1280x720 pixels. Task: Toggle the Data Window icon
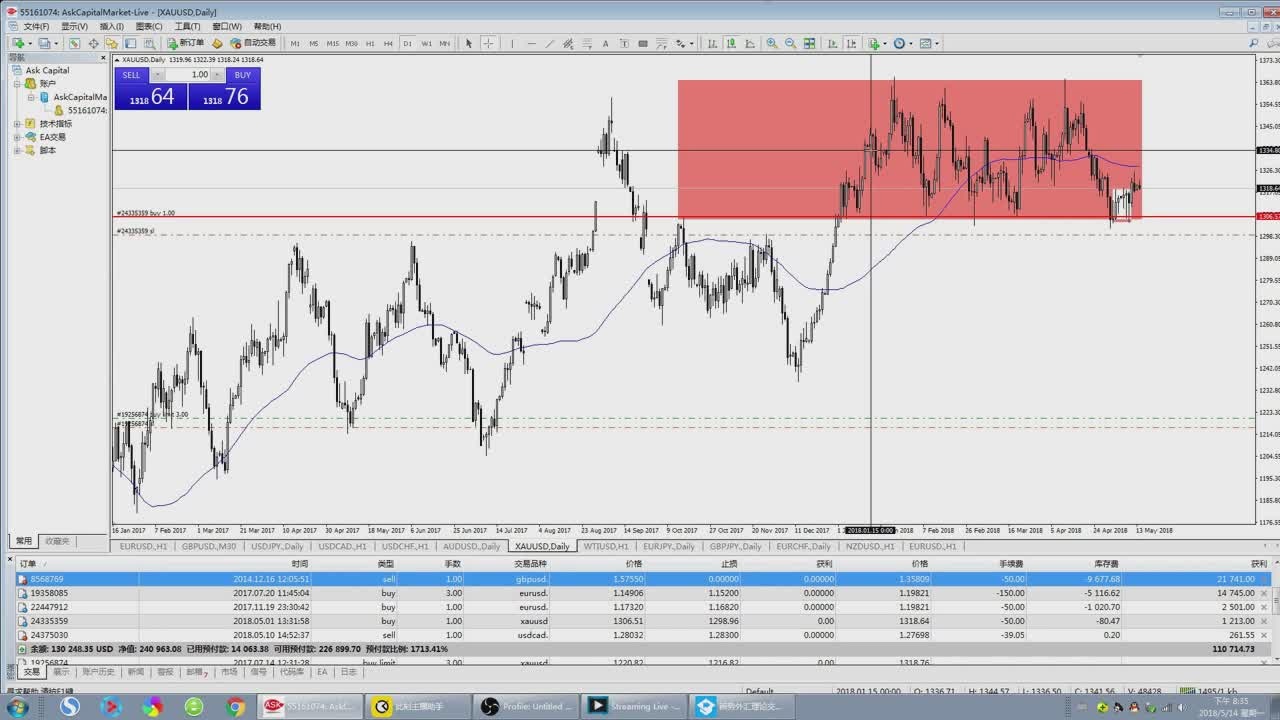pyautogui.click(x=93, y=43)
